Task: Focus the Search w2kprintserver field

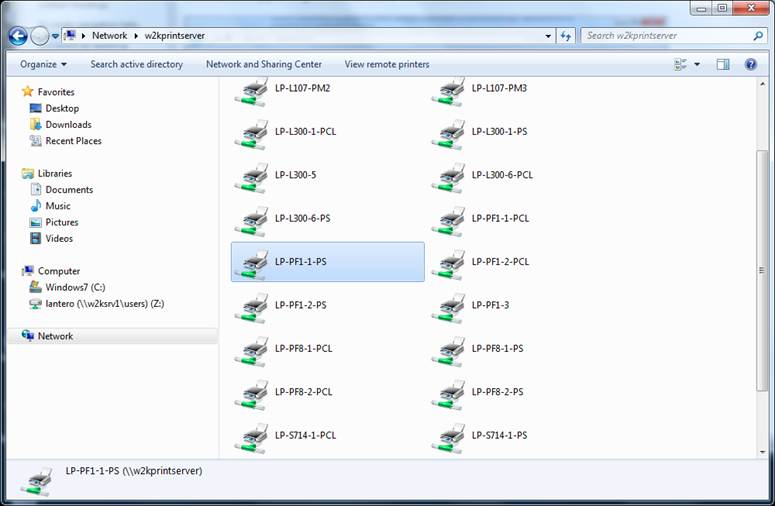Action: (667, 36)
